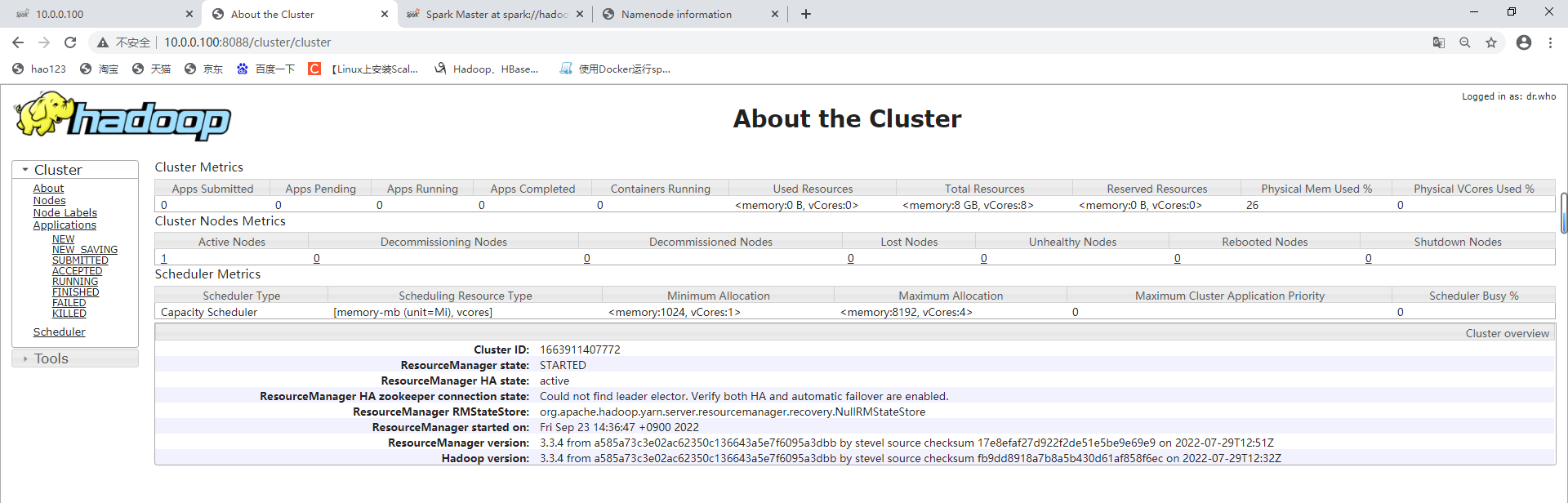Close the About the Cluster tab
The width and height of the screenshot is (1568, 503).
click(385, 14)
